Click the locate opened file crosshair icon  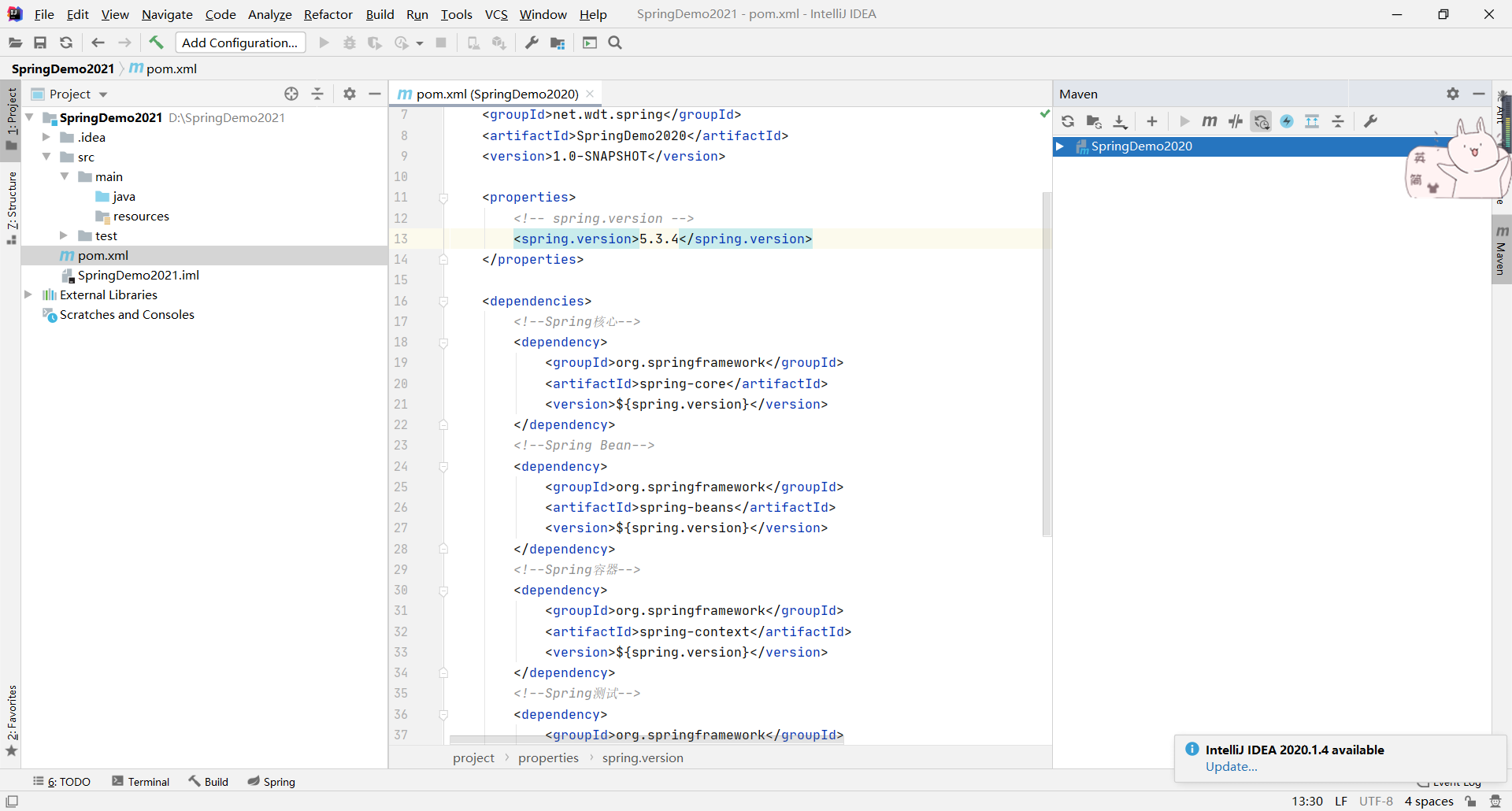291,94
